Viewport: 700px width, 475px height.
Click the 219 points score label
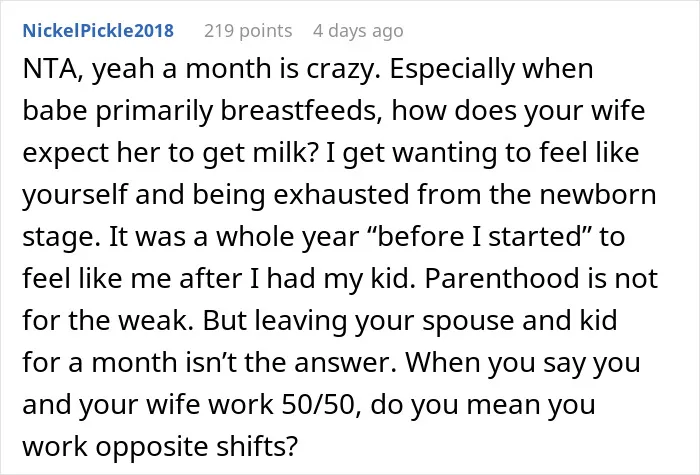pos(248,31)
